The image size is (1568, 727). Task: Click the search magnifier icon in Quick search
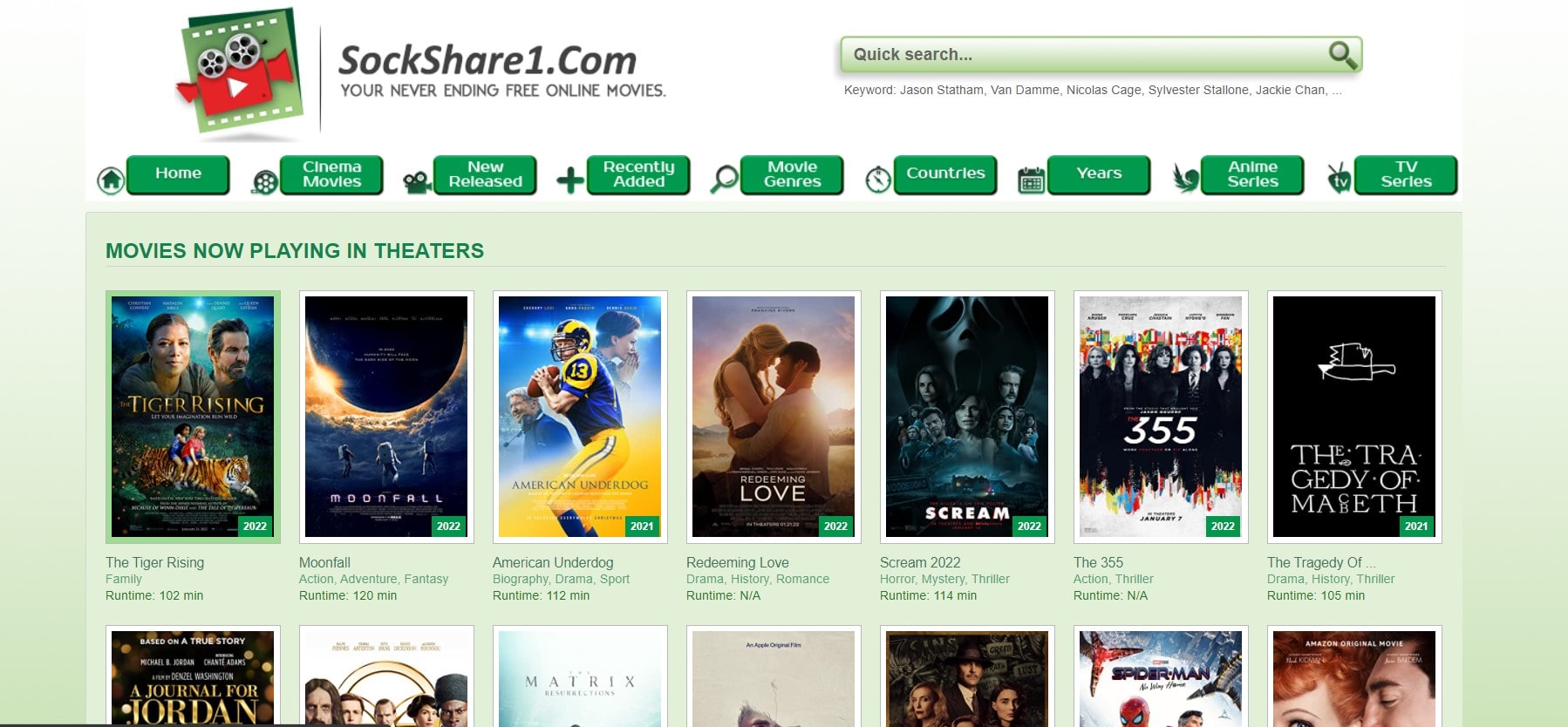(x=1342, y=55)
